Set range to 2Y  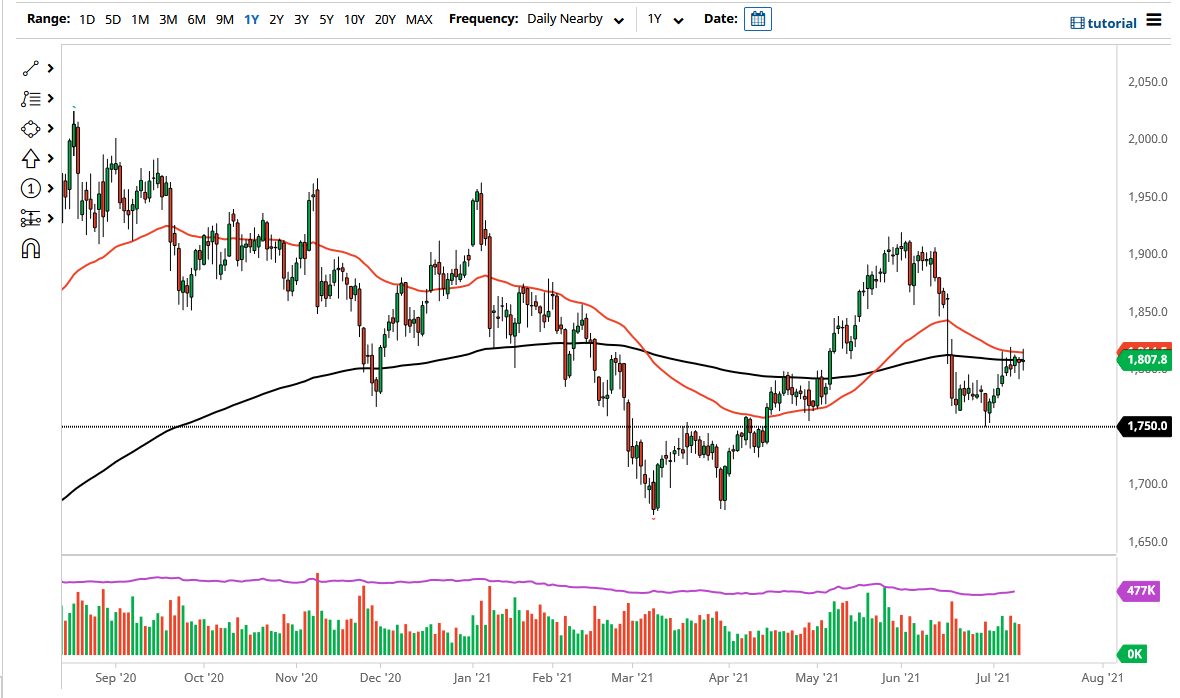click(x=276, y=20)
